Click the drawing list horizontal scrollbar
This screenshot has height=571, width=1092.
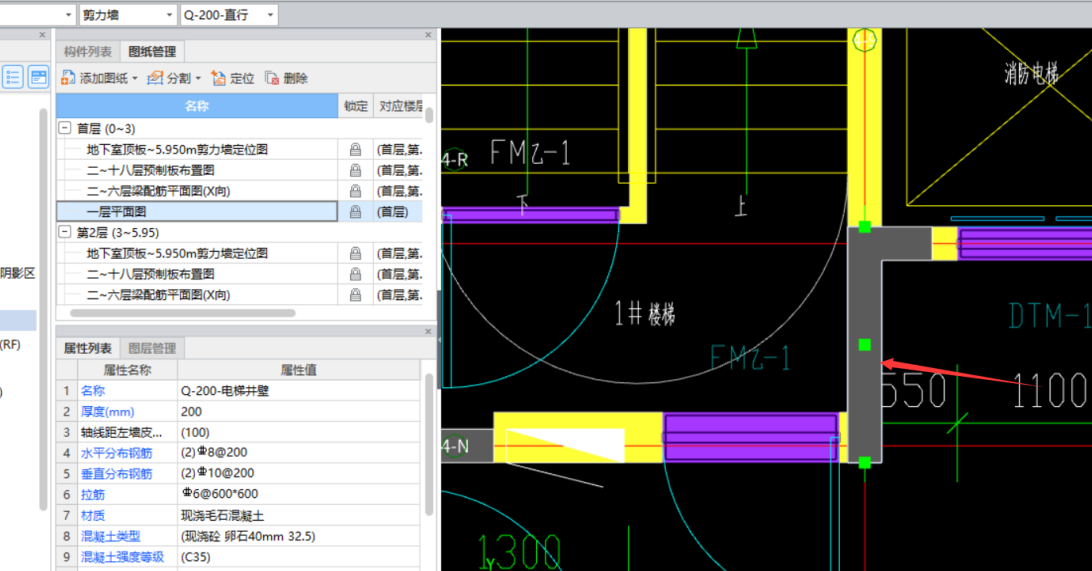click(x=183, y=313)
